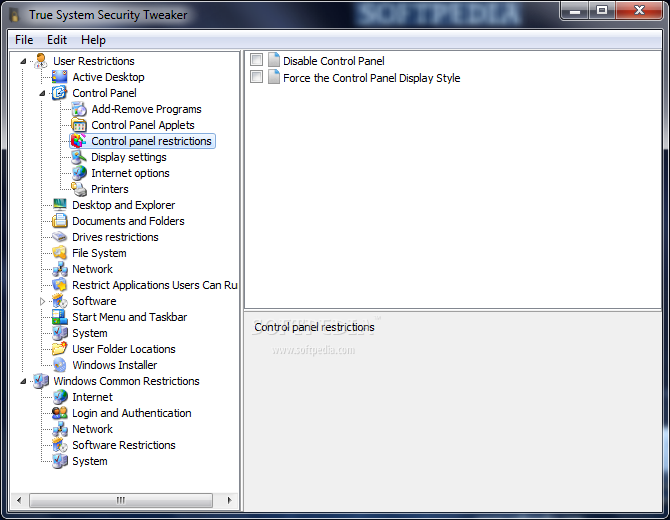The height and width of the screenshot is (520, 670).
Task: Select the Add-Remove Programs tree item
Action: [146, 109]
